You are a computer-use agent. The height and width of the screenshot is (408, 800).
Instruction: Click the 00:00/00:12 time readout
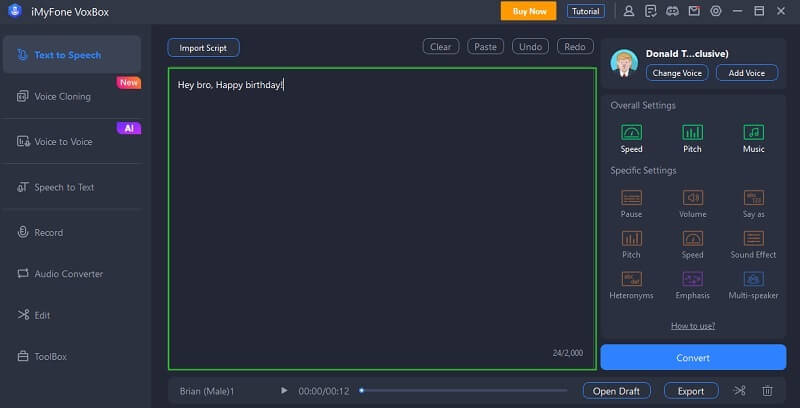(x=324, y=391)
